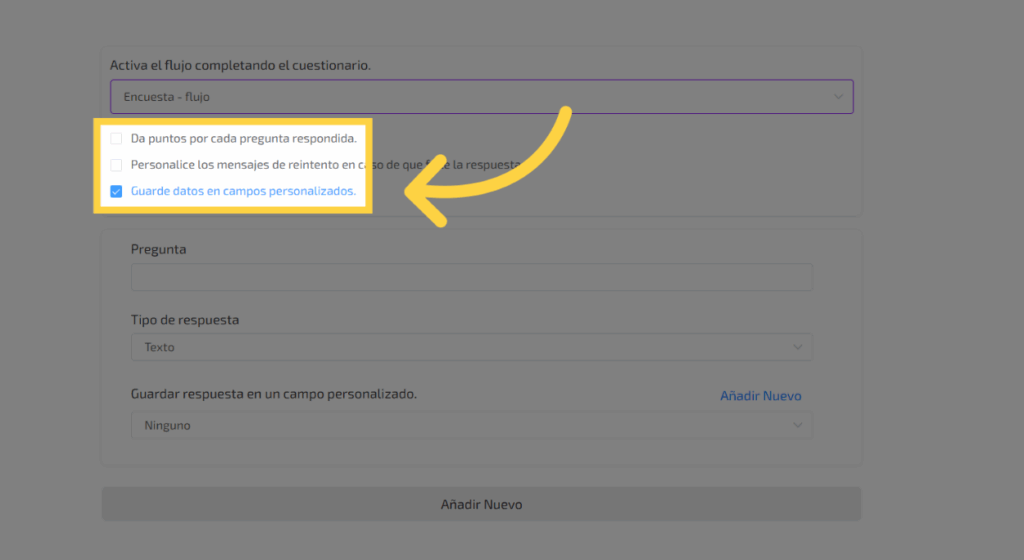The height and width of the screenshot is (560, 1024).
Task: Click the "Da puntos por cada pregunta respondida" label text
Action: click(243, 138)
